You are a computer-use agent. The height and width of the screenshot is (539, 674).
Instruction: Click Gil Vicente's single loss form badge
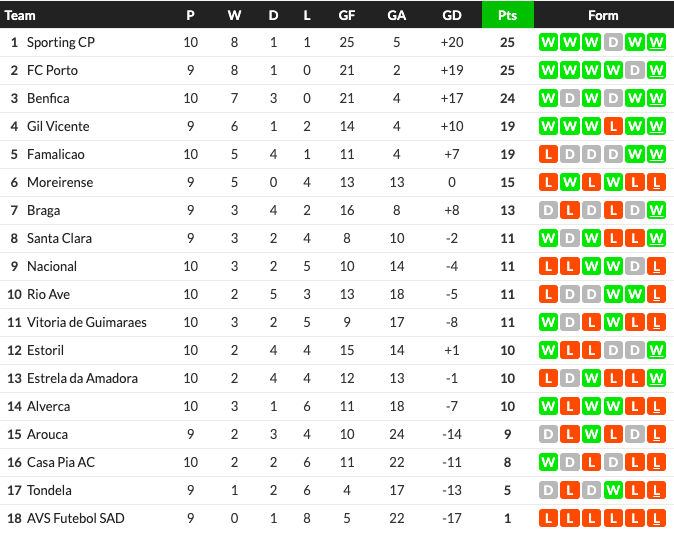coord(613,127)
